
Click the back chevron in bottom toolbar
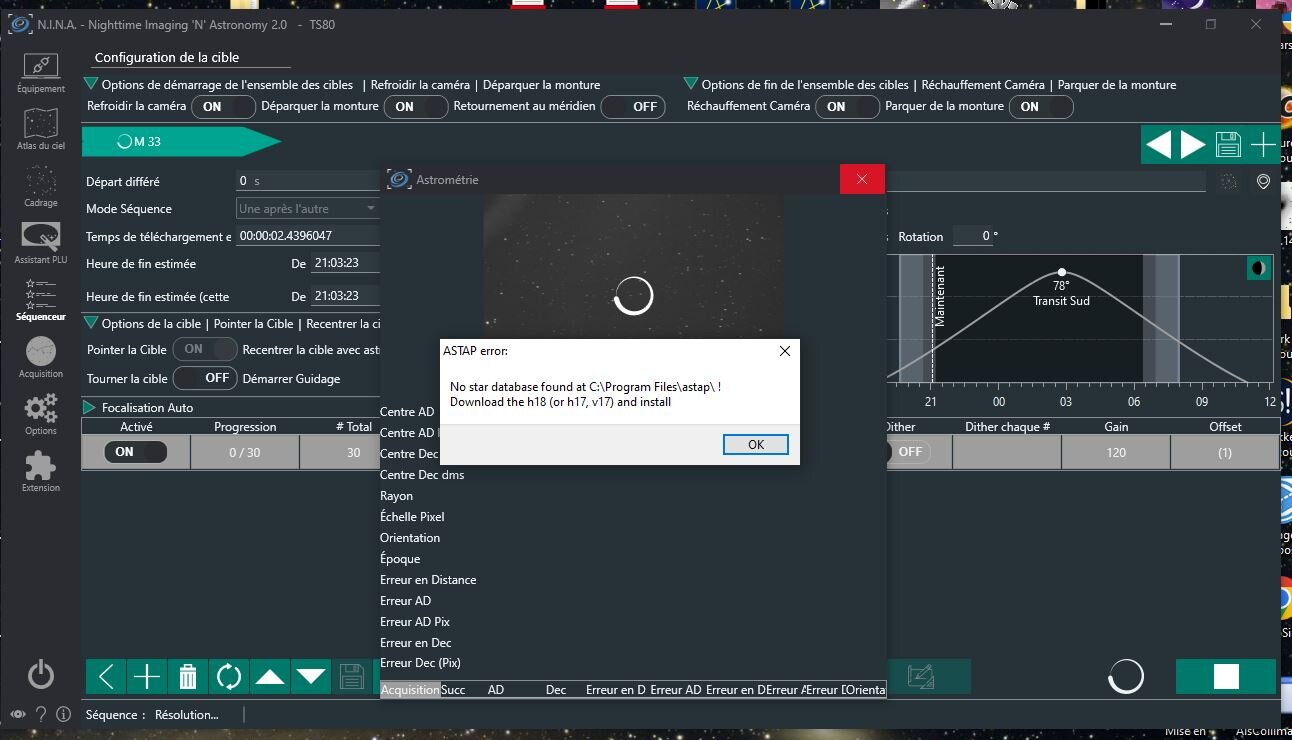106,677
